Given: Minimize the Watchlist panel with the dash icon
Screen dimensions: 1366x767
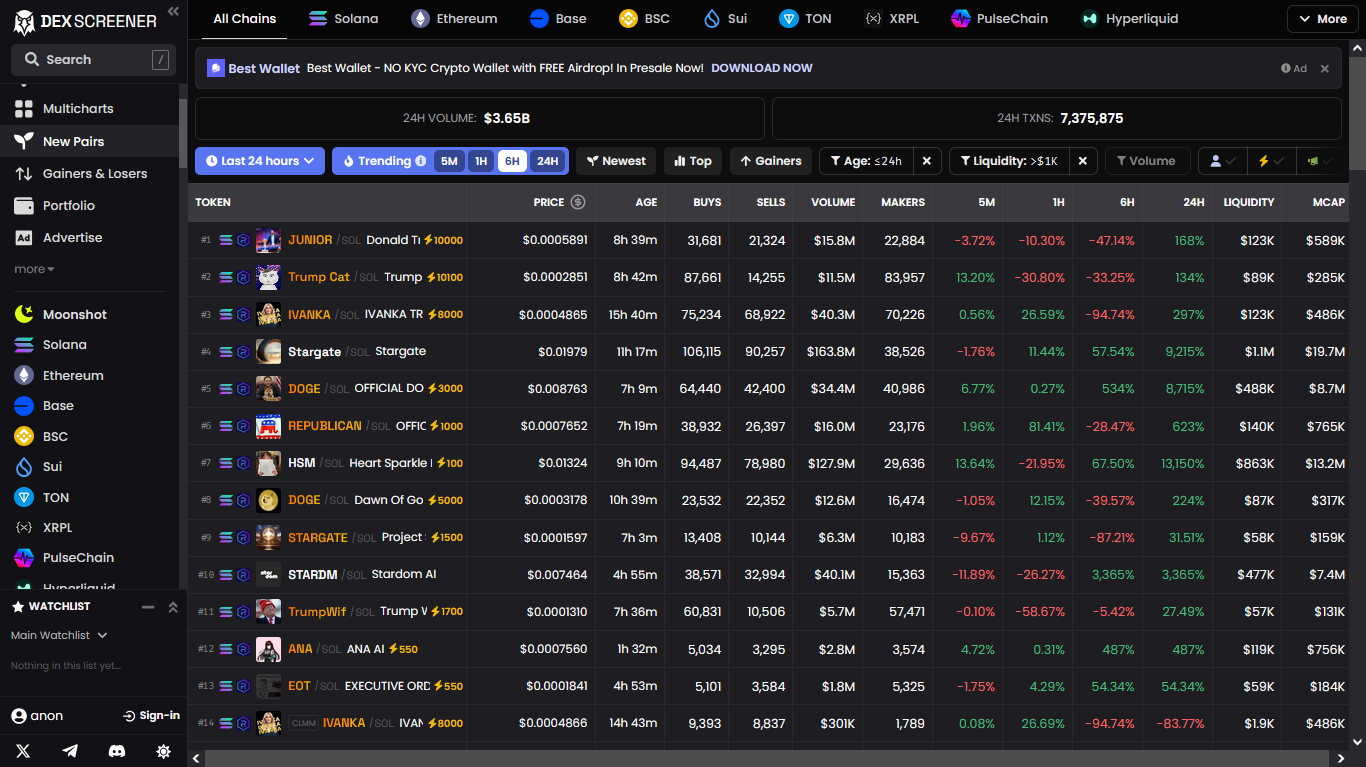Looking at the screenshot, I should [x=148, y=606].
